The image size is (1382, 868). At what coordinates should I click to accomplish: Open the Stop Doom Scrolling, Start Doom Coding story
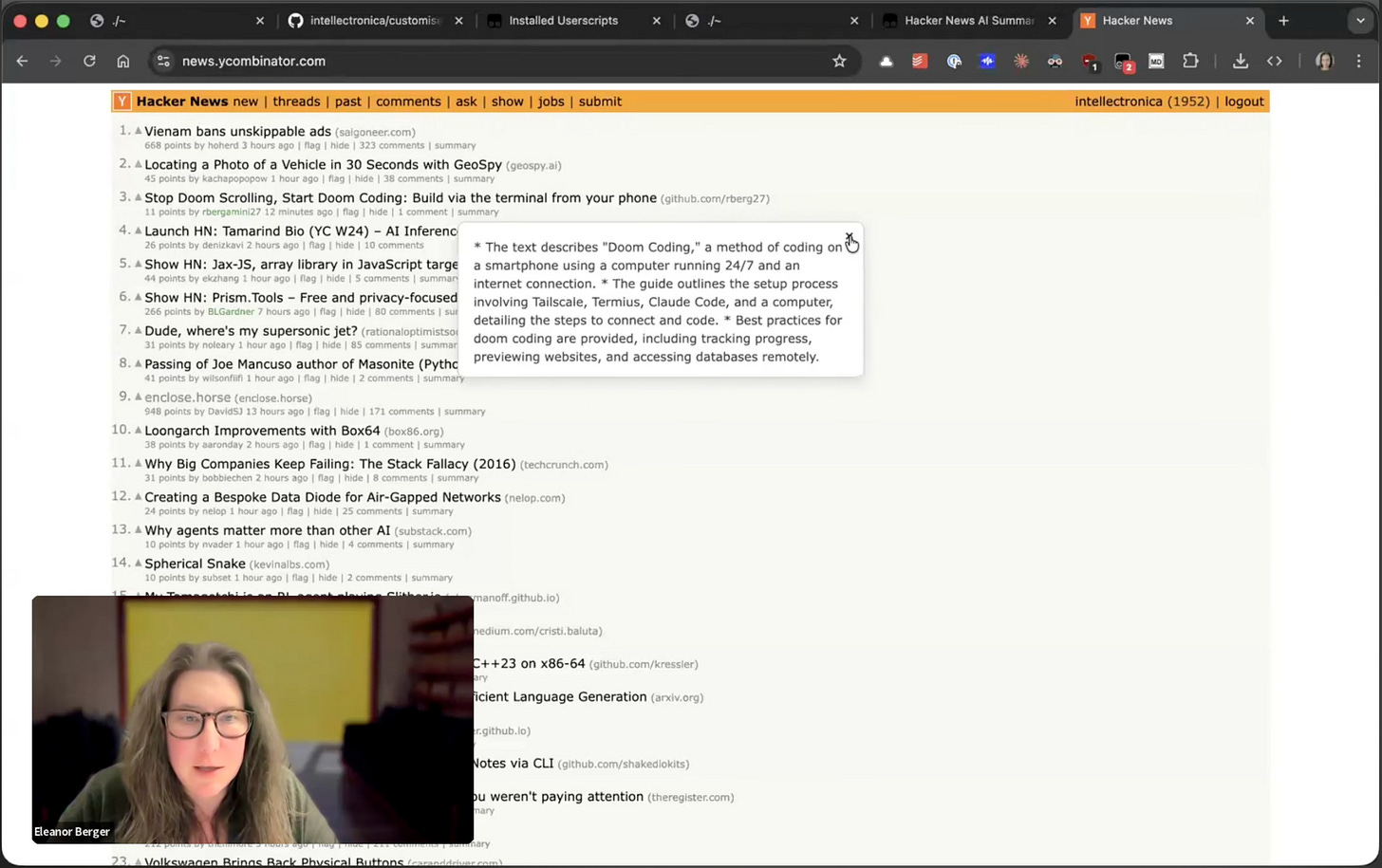(401, 197)
